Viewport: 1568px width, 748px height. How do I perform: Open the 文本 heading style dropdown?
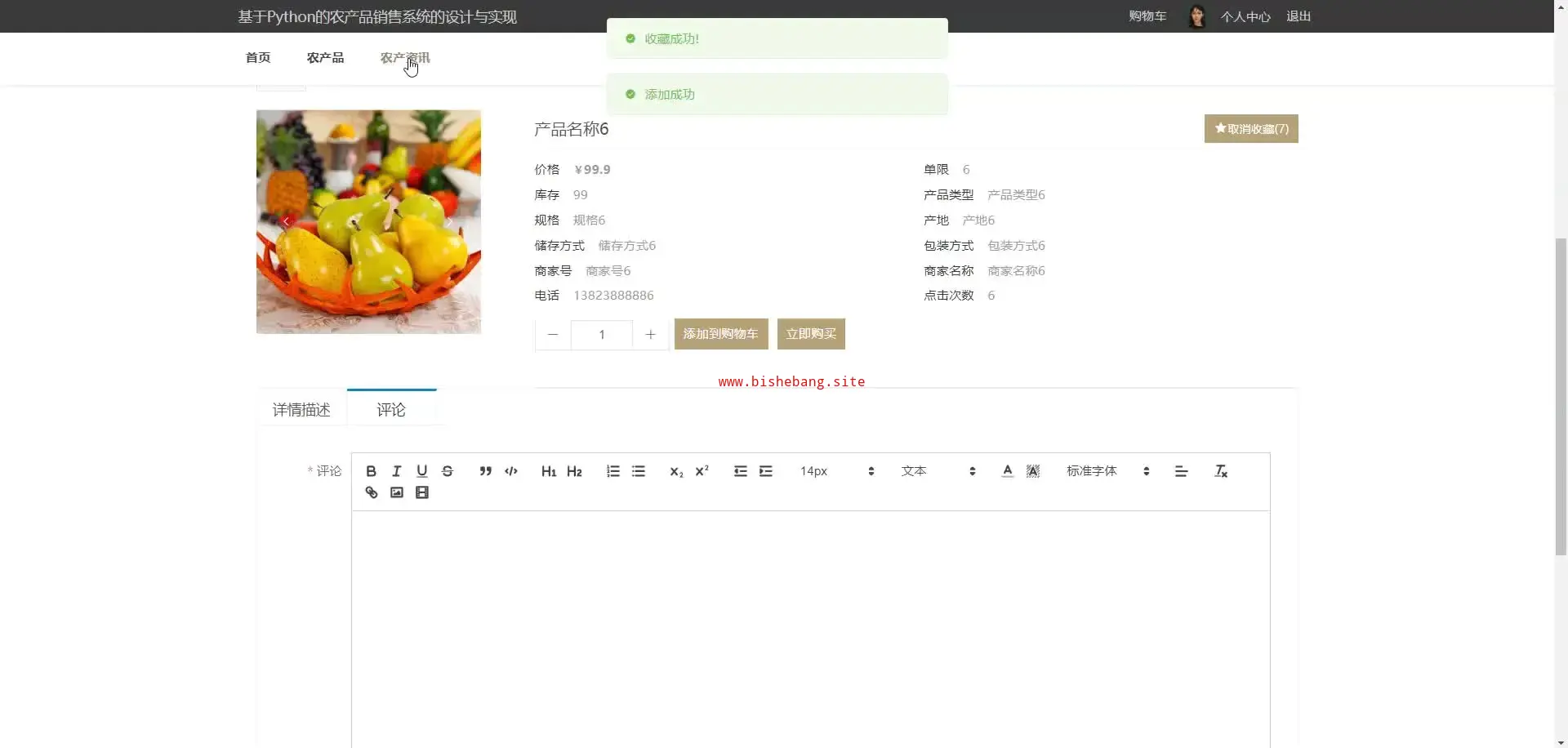[x=938, y=471]
